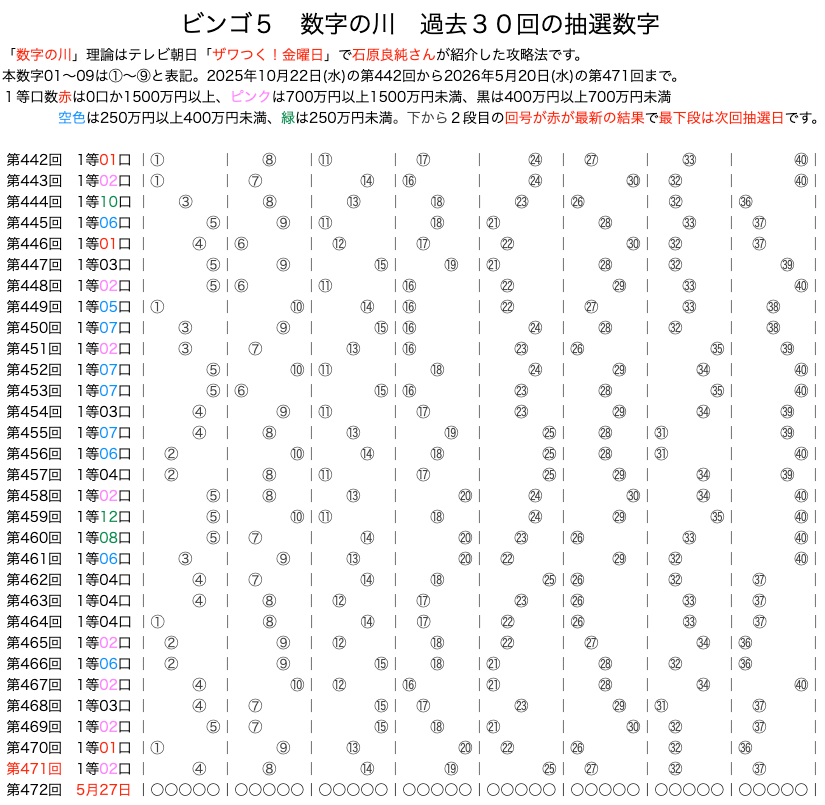This screenshot has height=805, width=825.
Task: Click number ⑬ in the 第470回 row
Action: click(x=354, y=748)
